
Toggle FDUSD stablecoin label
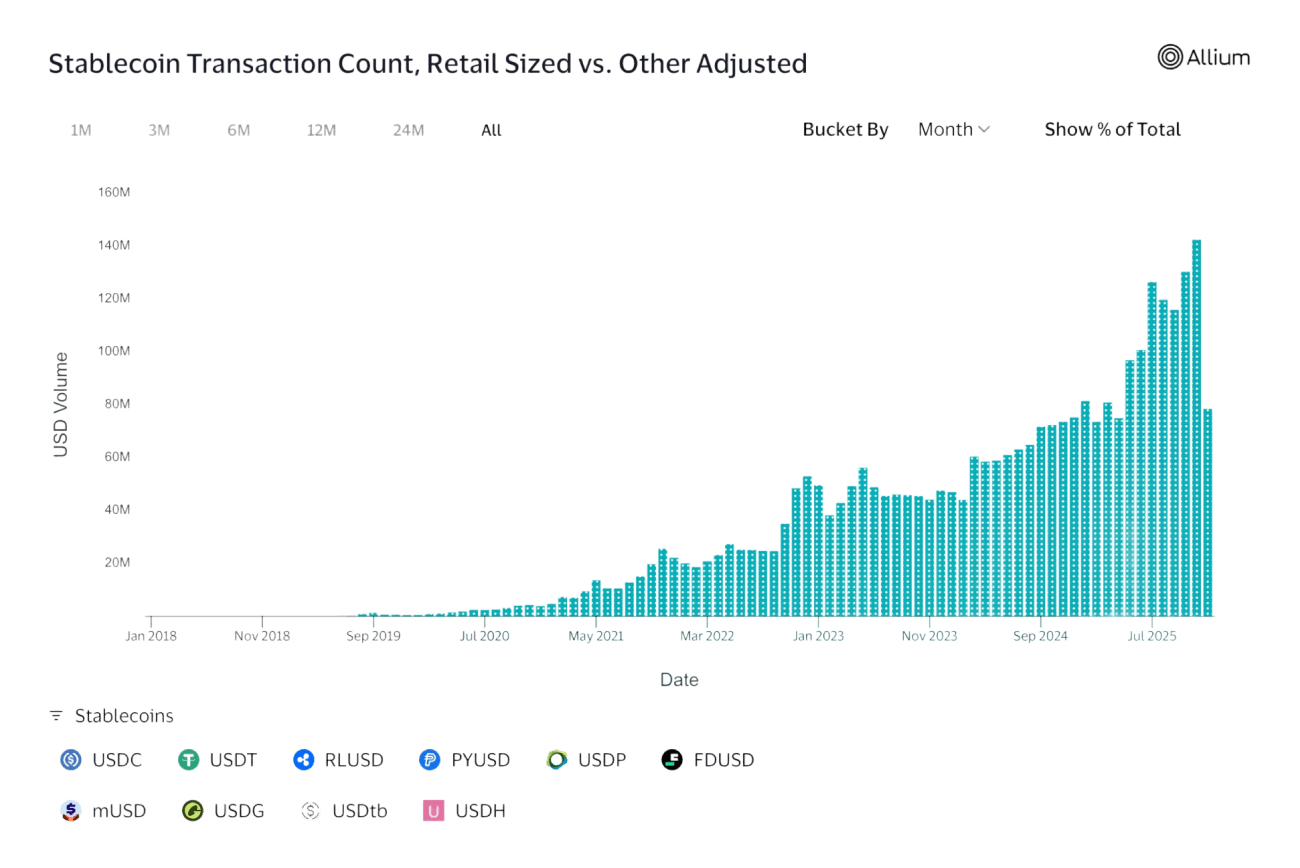click(724, 760)
